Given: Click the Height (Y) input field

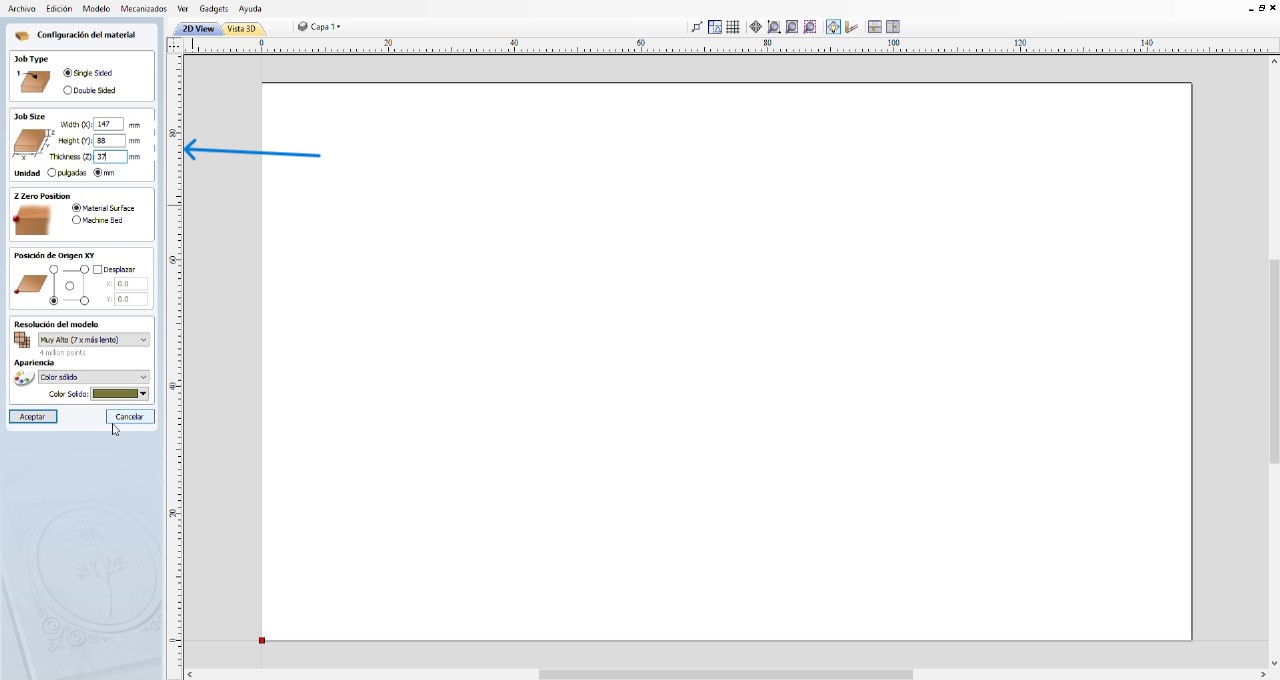Looking at the screenshot, I should point(108,140).
